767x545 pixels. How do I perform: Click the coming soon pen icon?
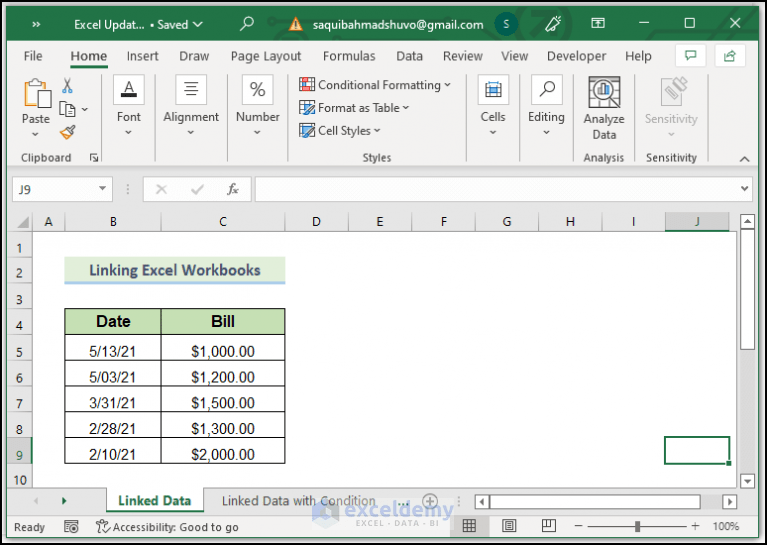[x=553, y=23]
